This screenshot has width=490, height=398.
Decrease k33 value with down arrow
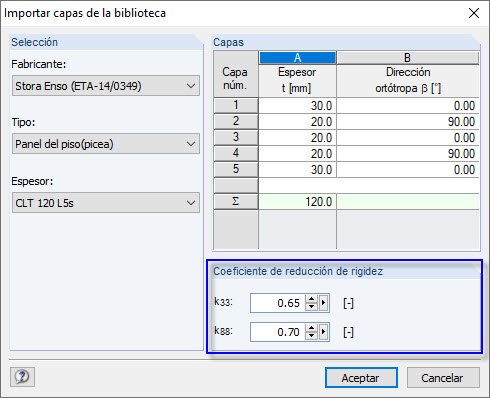coord(311,307)
